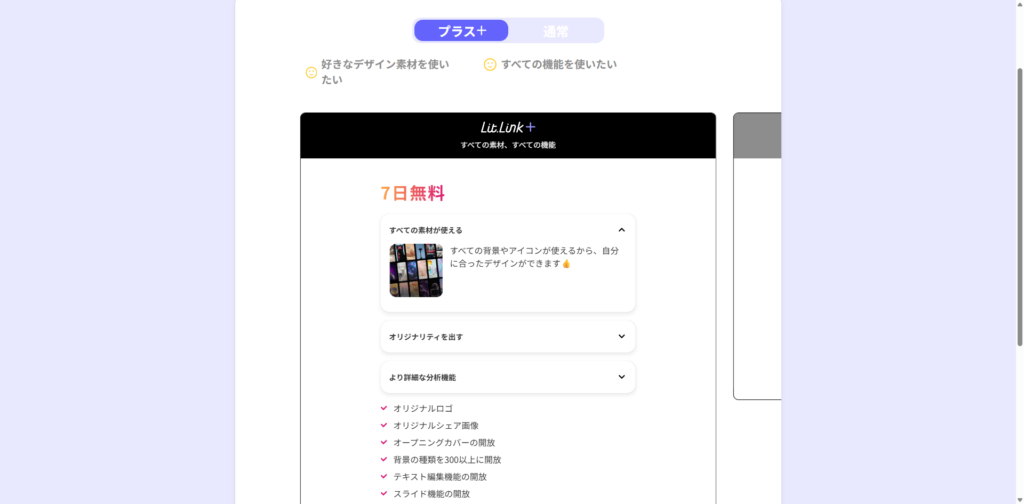Click checkmark icon next to スライド機能の開放
1024x504 pixels.
[384, 493]
